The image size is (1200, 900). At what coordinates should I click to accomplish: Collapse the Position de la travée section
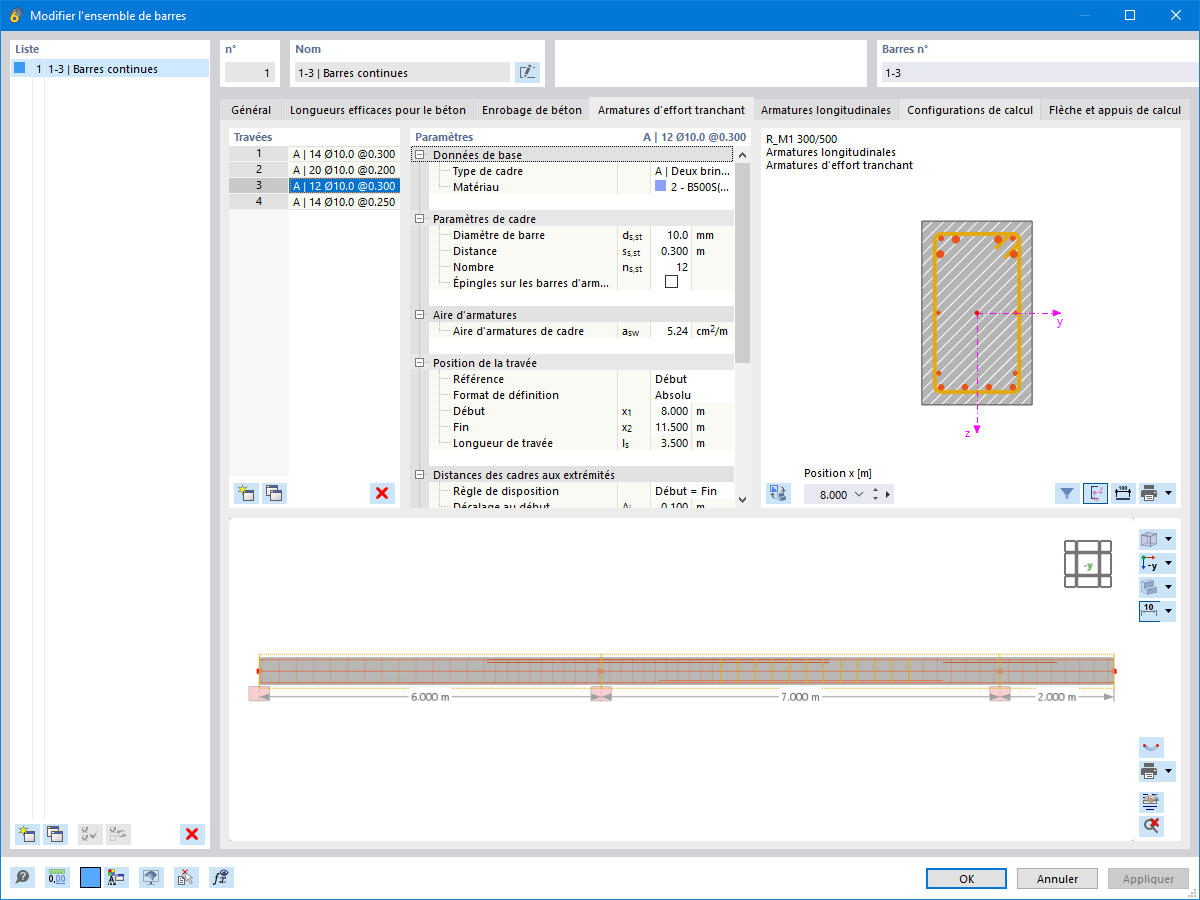coord(420,363)
